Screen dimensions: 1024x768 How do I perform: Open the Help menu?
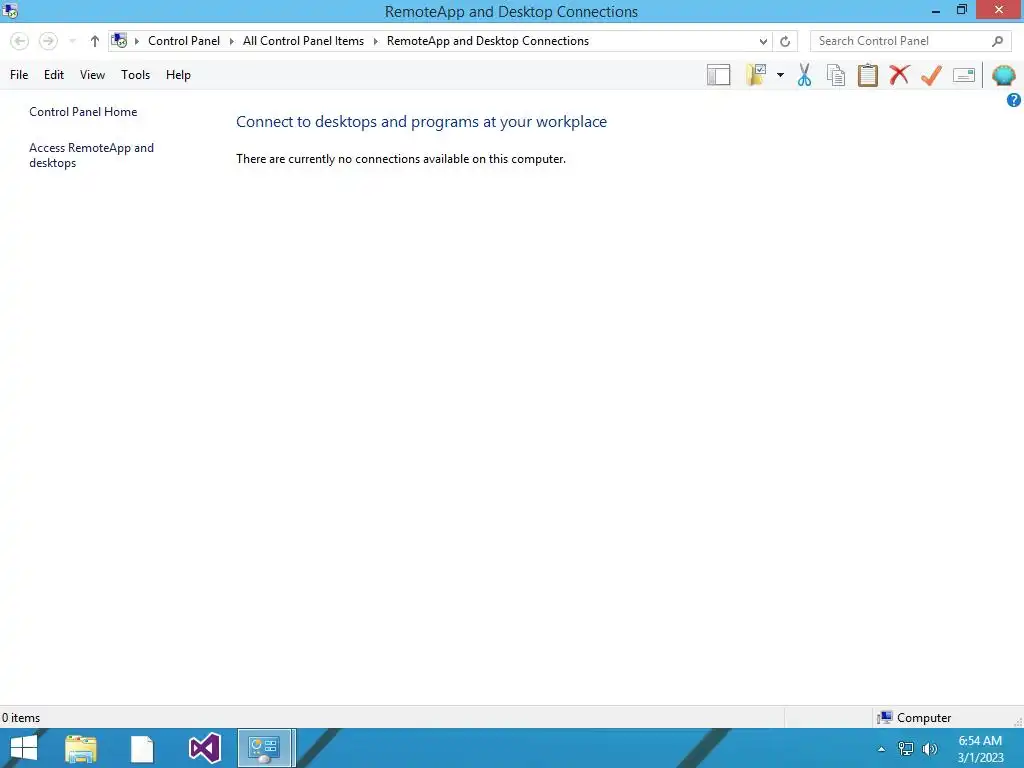click(x=178, y=75)
